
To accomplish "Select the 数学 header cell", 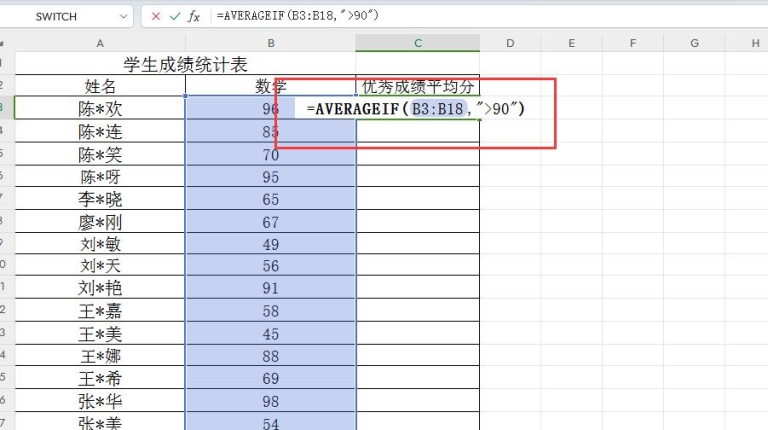I will (270, 86).
